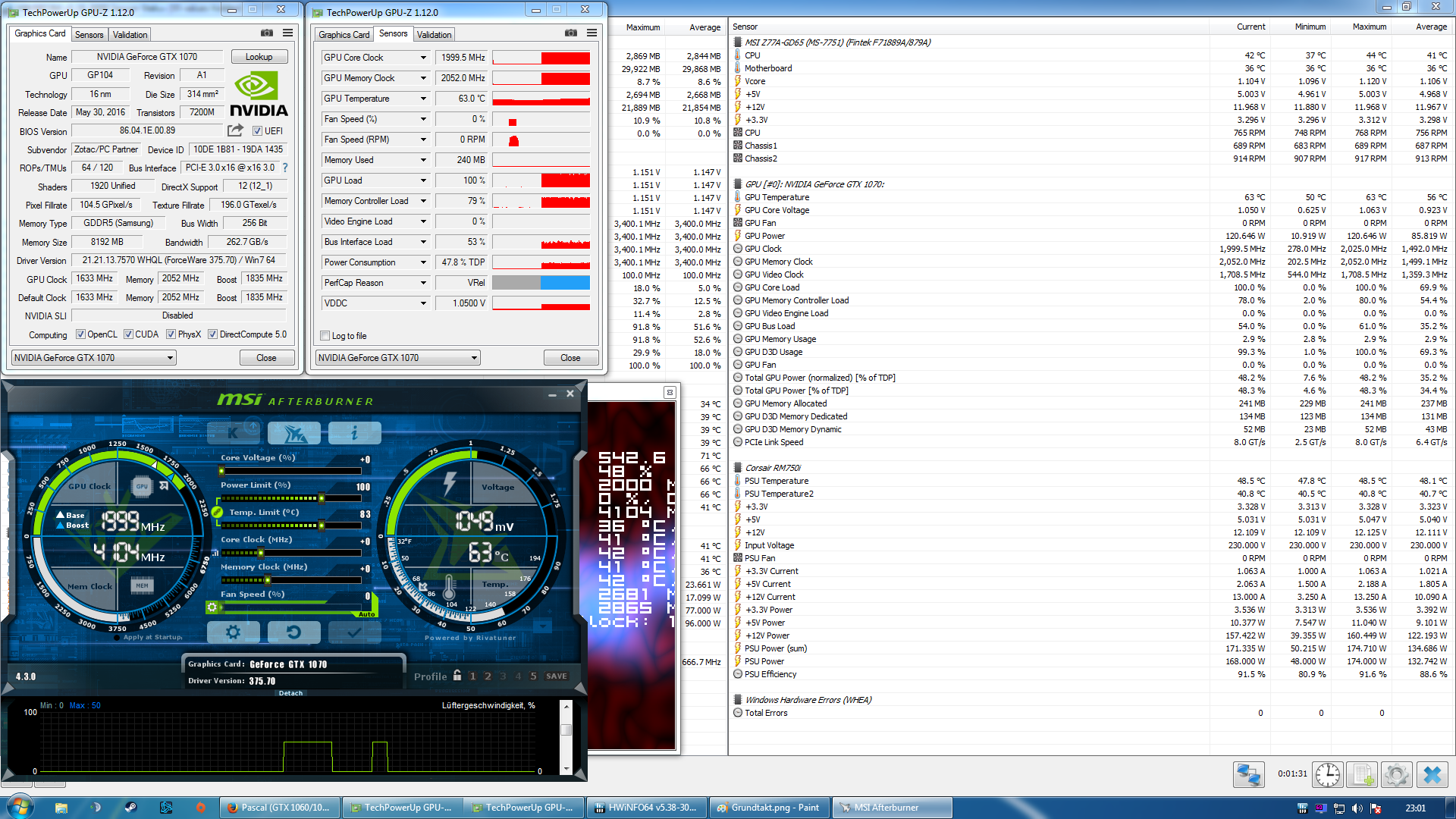Viewport: 1456px width, 819px height.
Task: Toggle the Apply at Startup option
Action: 117,637
